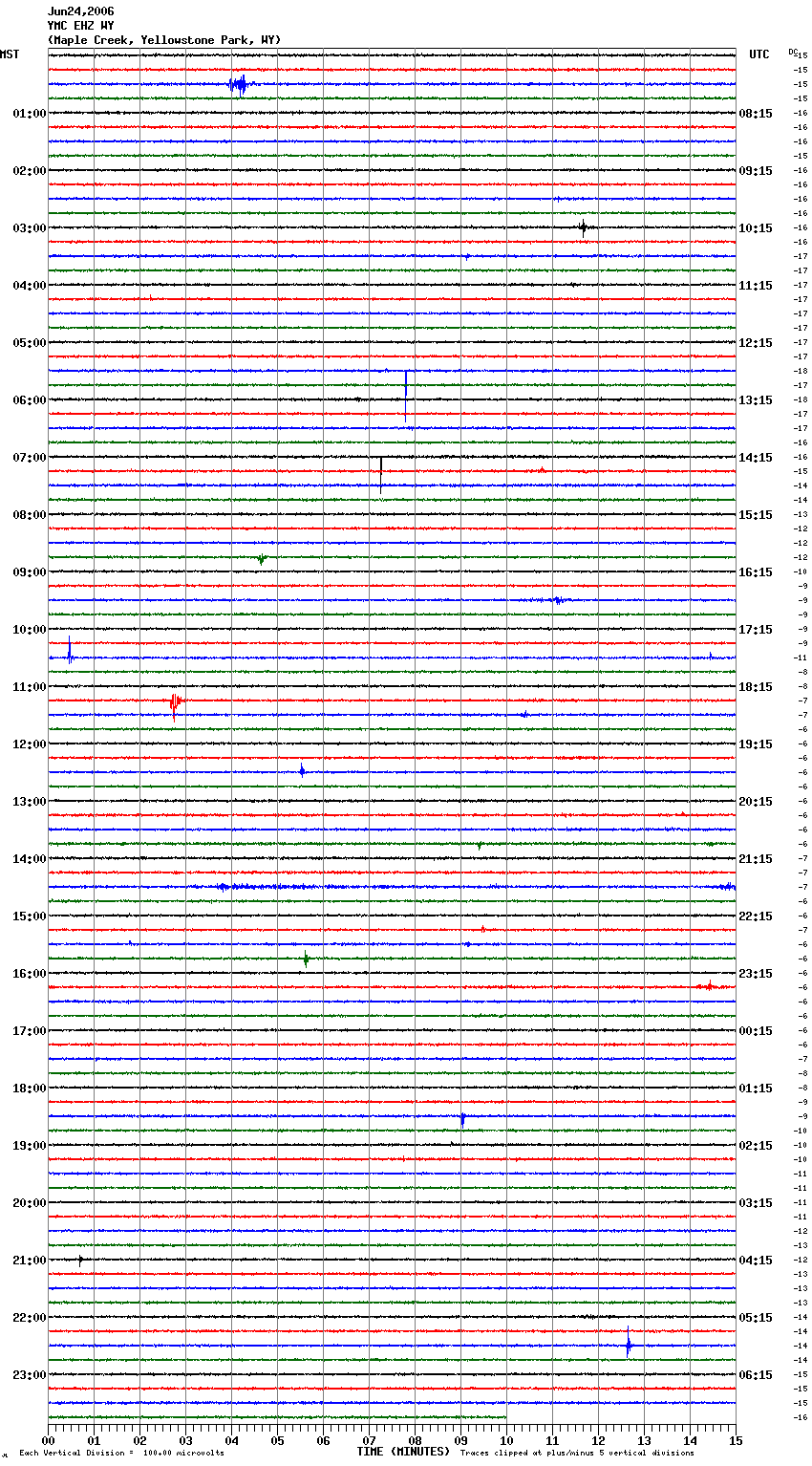Click the 06:15 UTC time label
812x1466 pixels.
tap(756, 1375)
